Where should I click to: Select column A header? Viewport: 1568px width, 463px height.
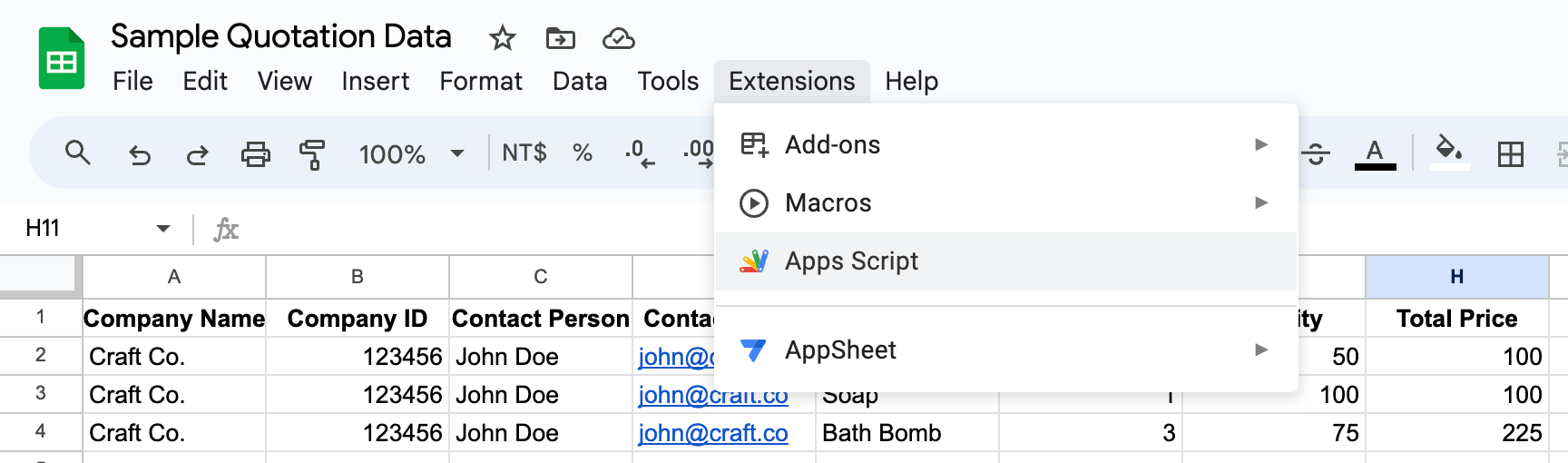174,277
